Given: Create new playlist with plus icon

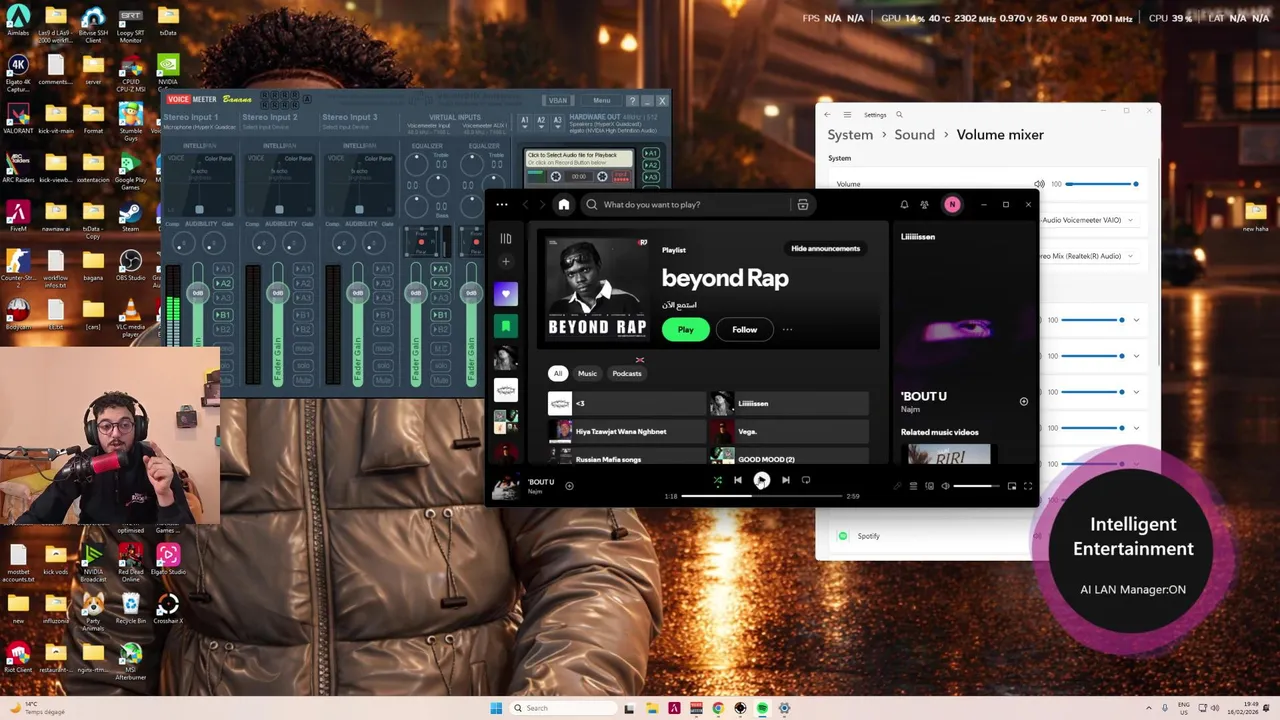Looking at the screenshot, I should click(x=506, y=262).
